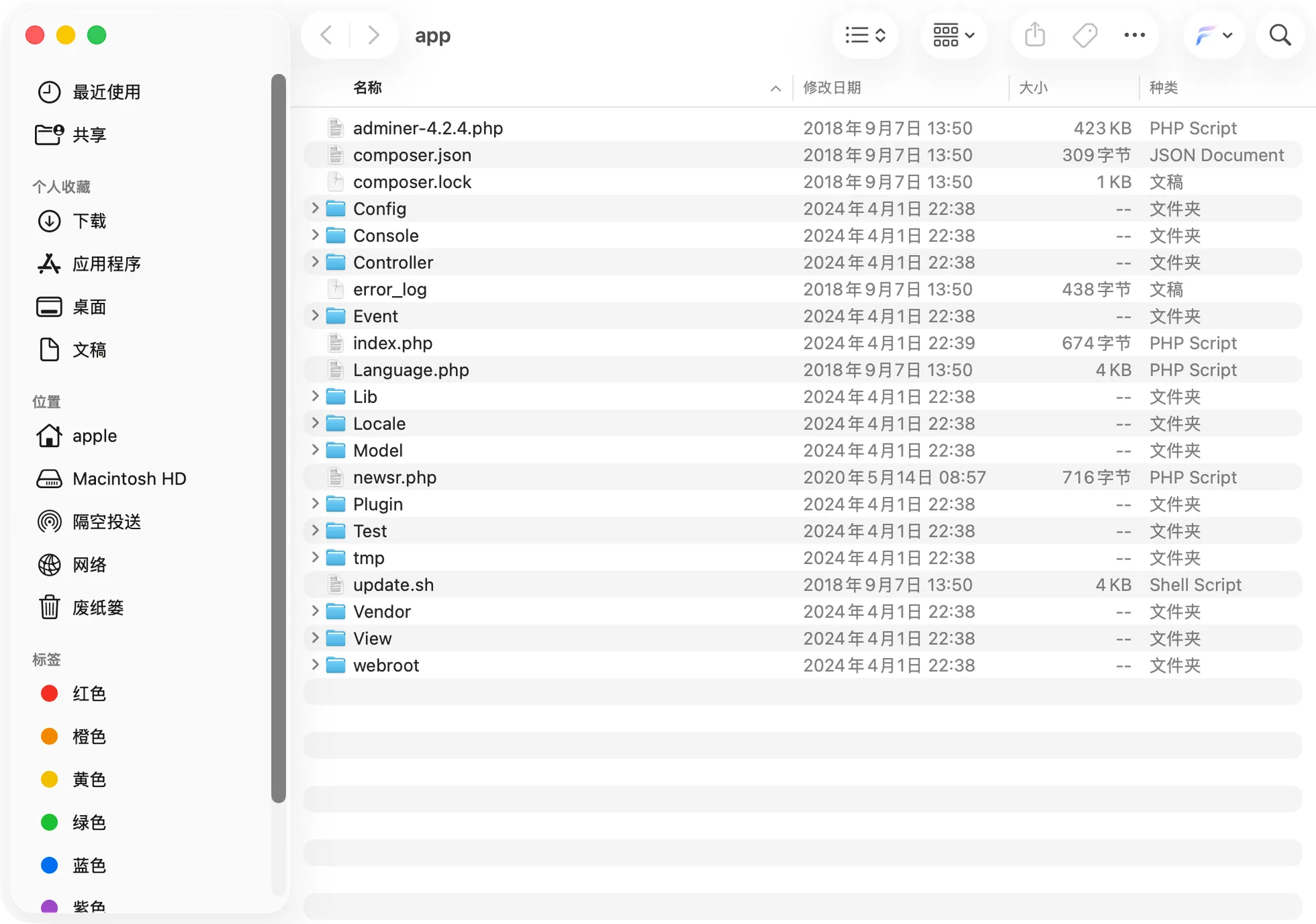
Task: Expand the webroot folder
Action: [315, 665]
